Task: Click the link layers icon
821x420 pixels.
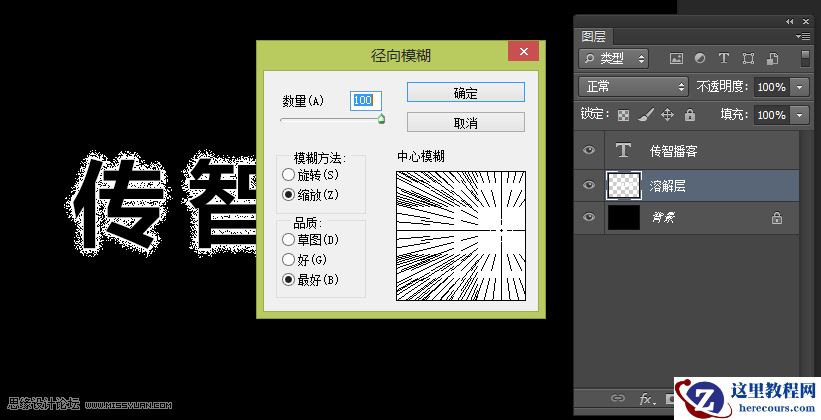Action: click(x=618, y=399)
